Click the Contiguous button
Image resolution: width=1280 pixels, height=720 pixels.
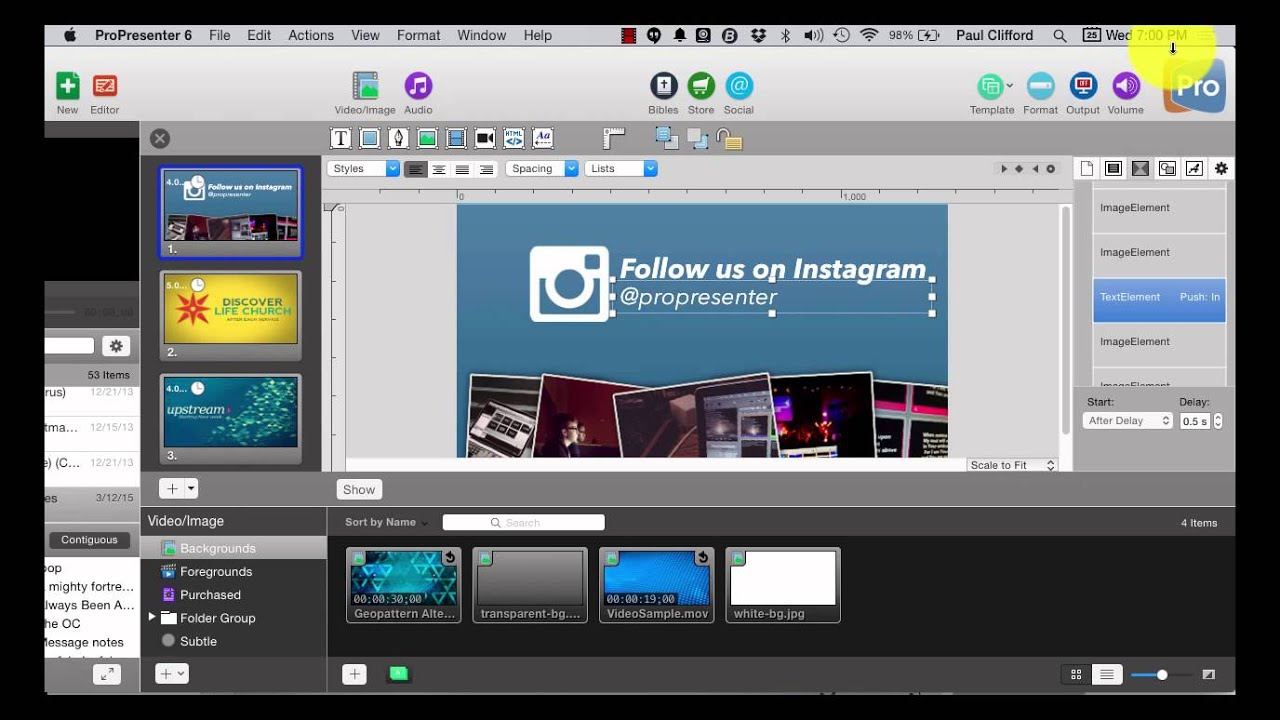tap(89, 540)
